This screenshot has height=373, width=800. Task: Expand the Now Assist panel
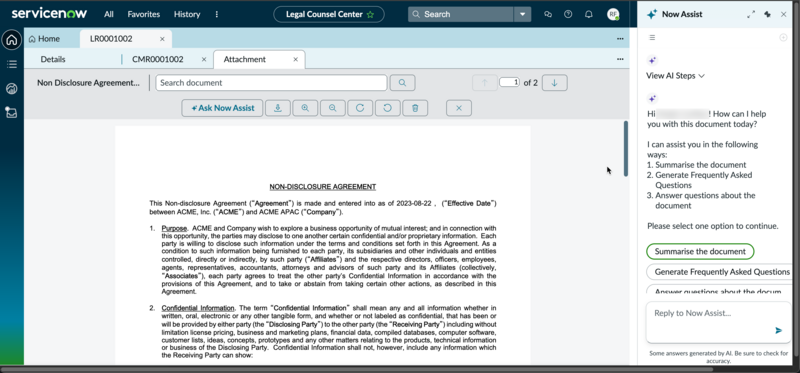coord(751,14)
